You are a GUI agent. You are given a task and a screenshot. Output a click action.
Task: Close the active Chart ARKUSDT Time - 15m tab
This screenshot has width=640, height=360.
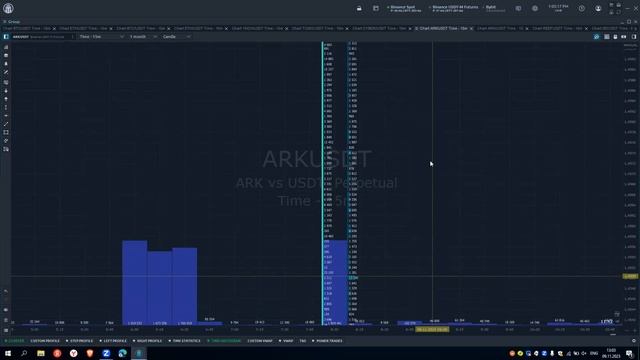pos(471,29)
